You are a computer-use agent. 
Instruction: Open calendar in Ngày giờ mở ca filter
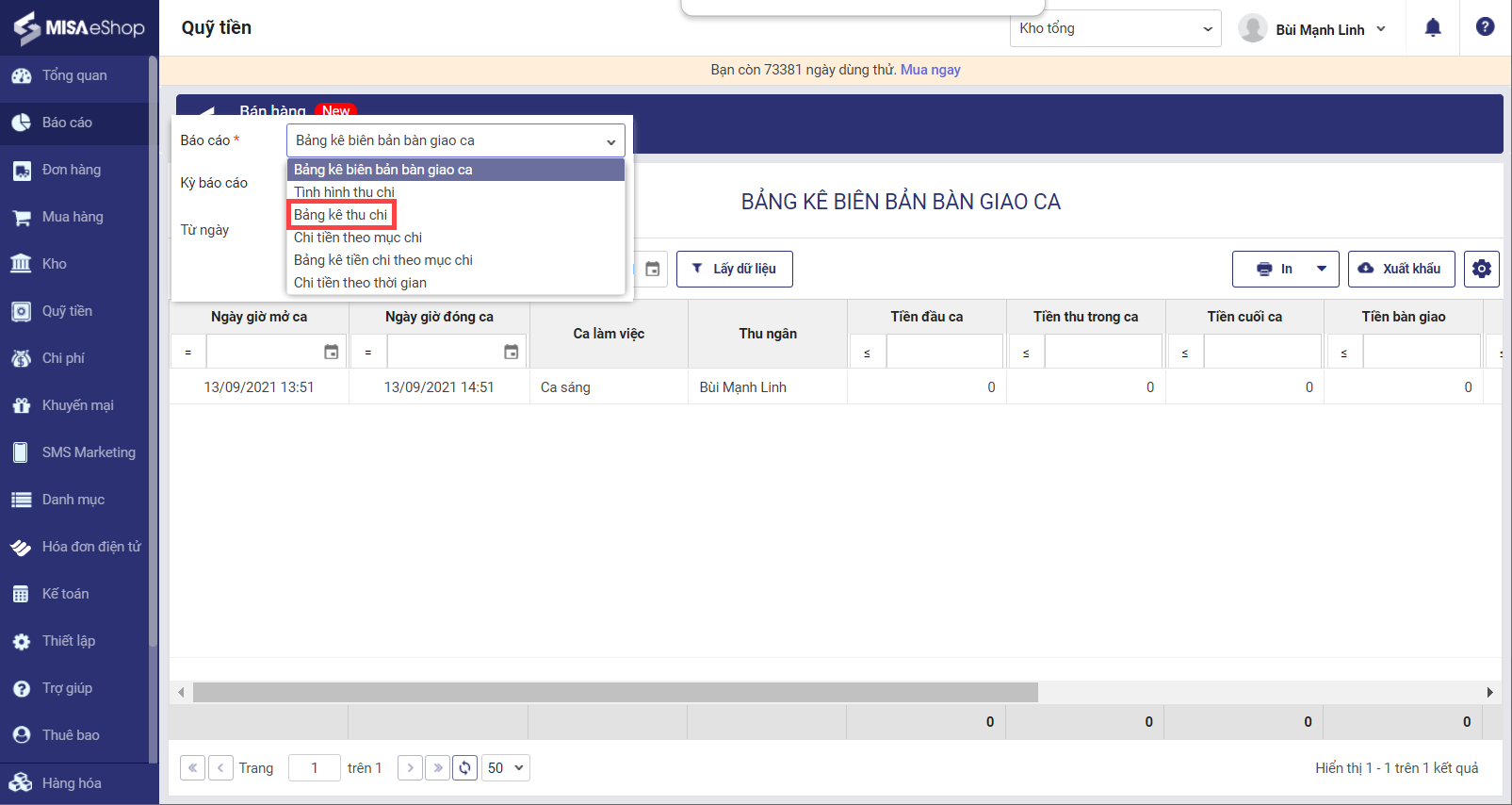332,352
